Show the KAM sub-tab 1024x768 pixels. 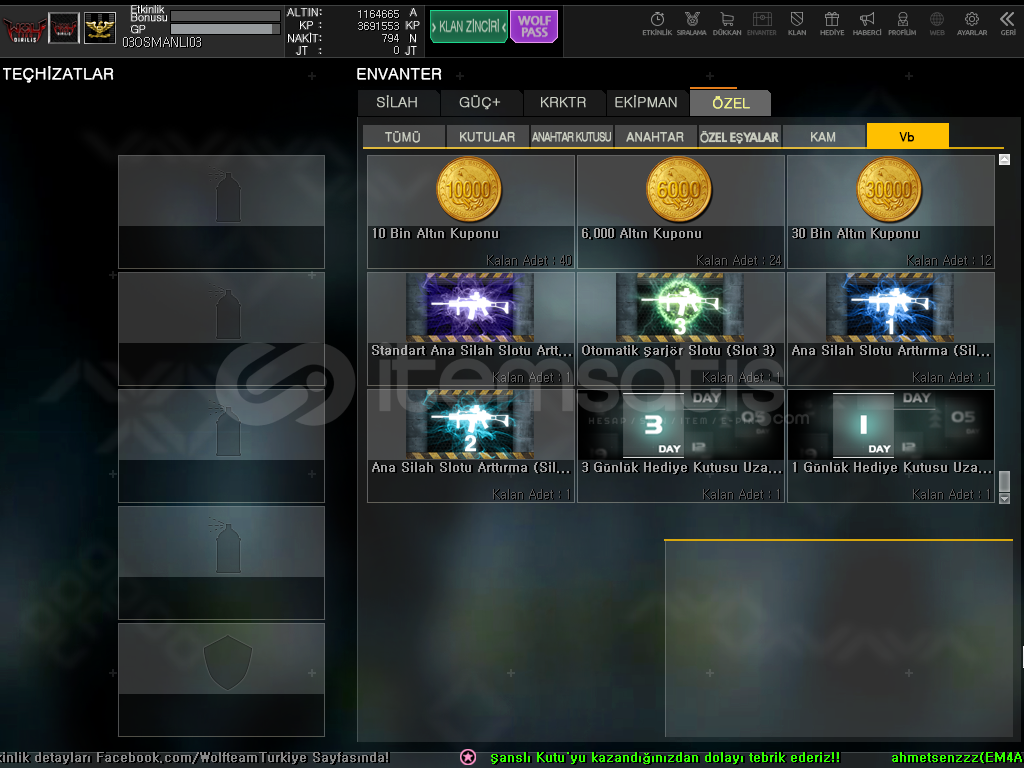(823, 136)
